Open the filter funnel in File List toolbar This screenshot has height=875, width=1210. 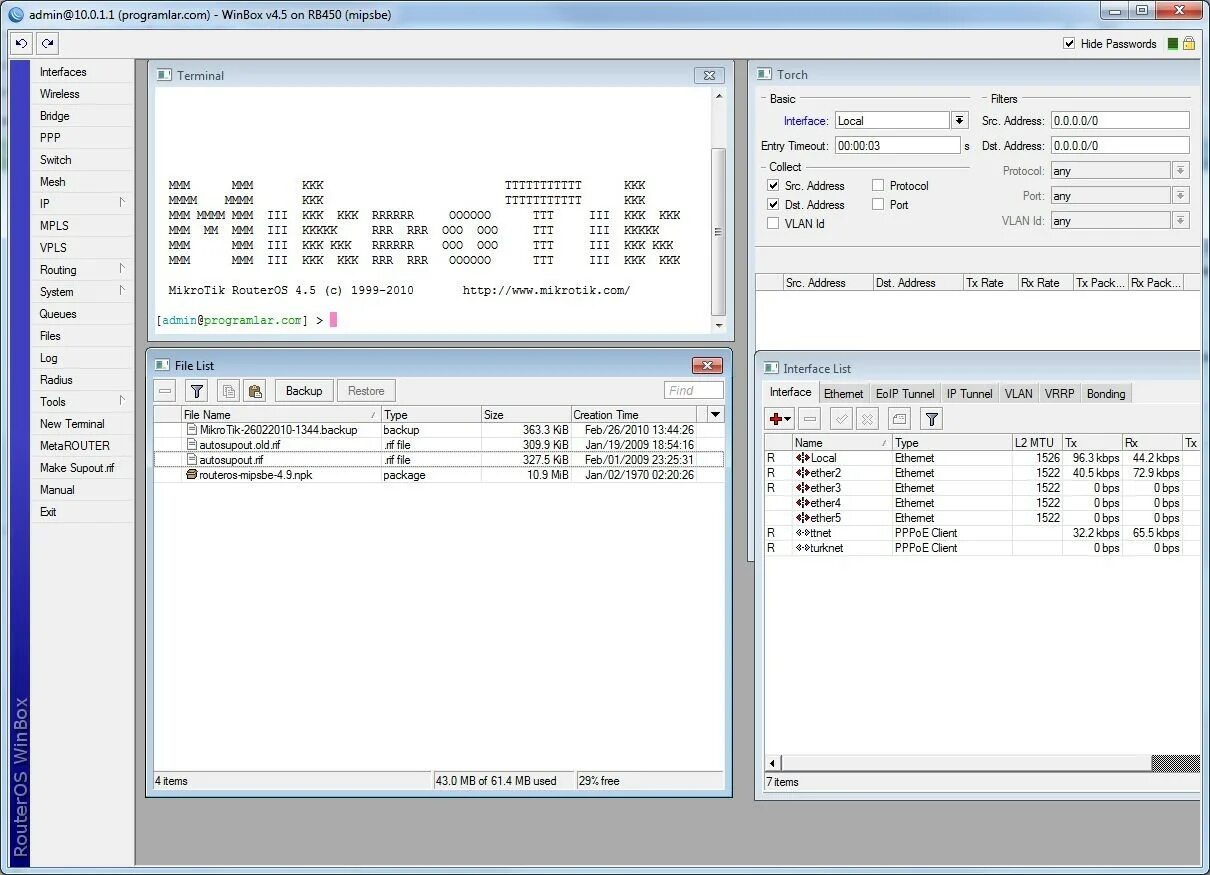[197, 391]
